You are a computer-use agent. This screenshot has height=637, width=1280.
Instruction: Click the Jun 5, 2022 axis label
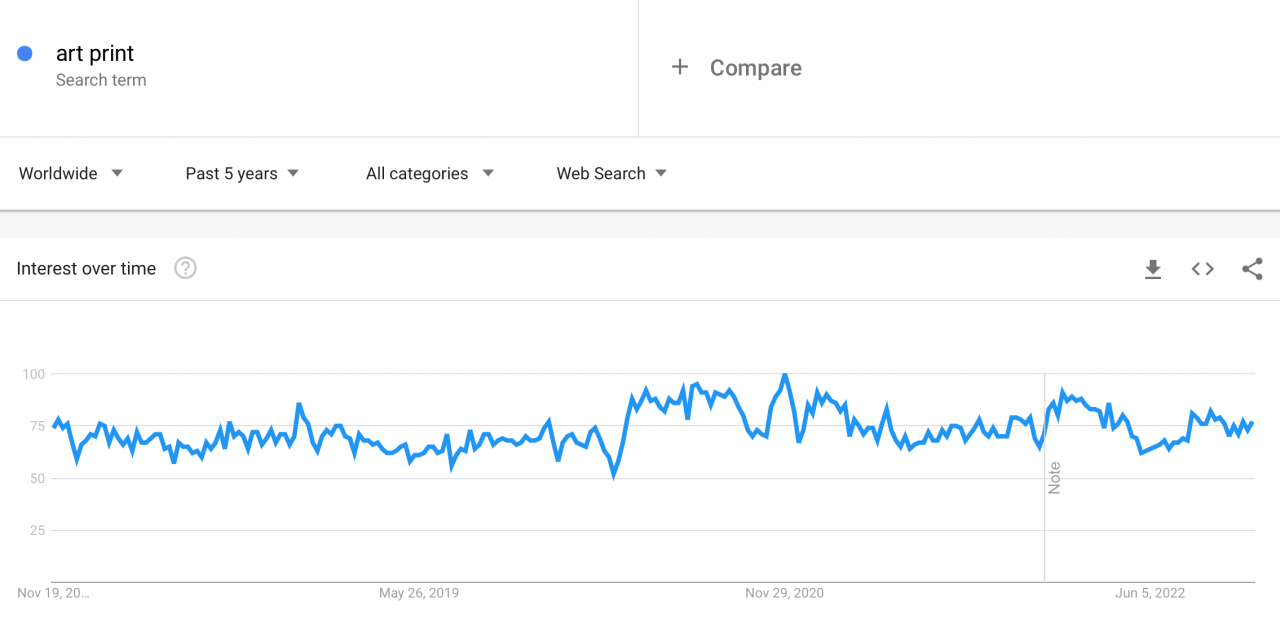1148,592
